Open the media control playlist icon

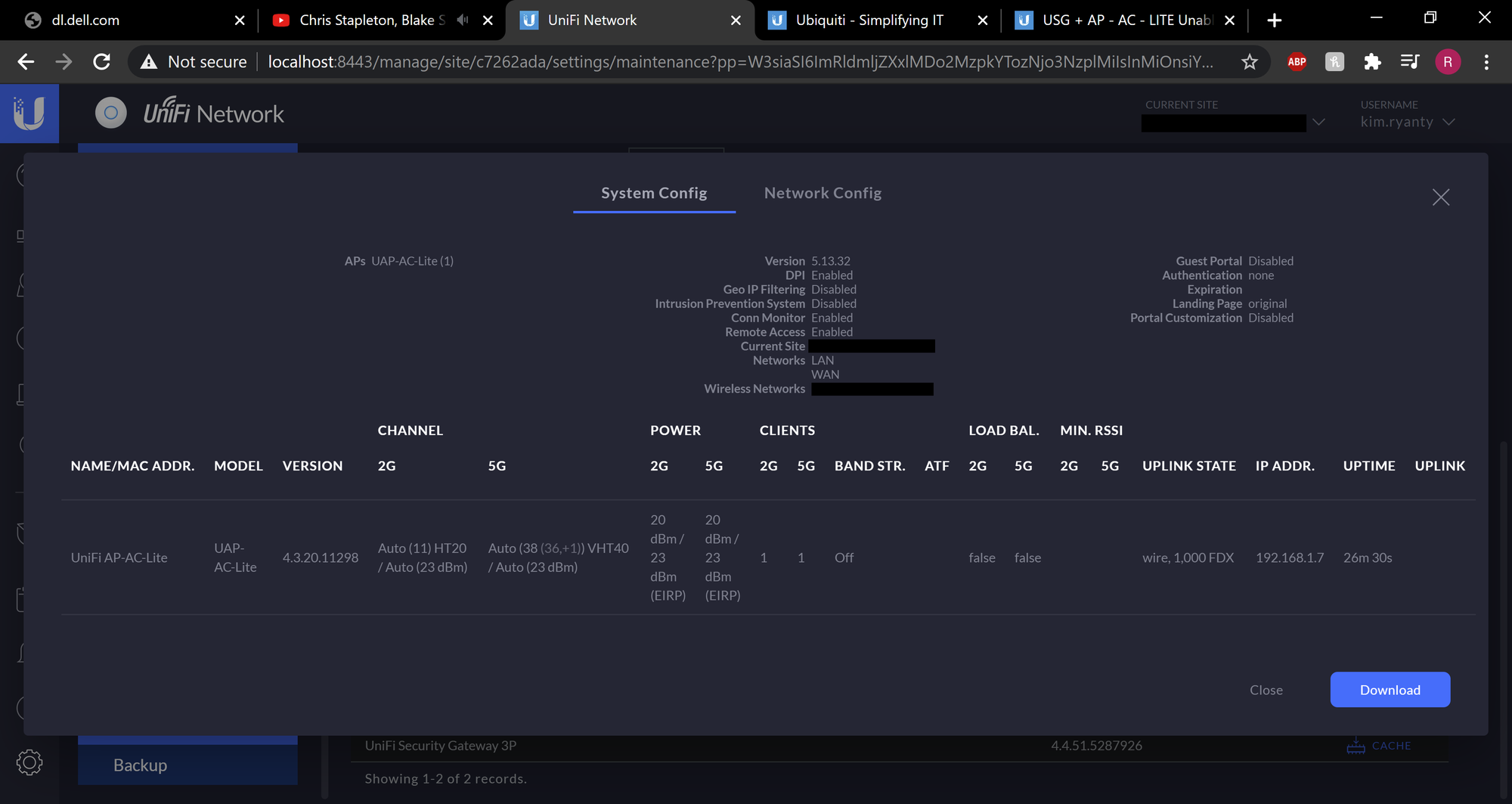click(1410, 62)
